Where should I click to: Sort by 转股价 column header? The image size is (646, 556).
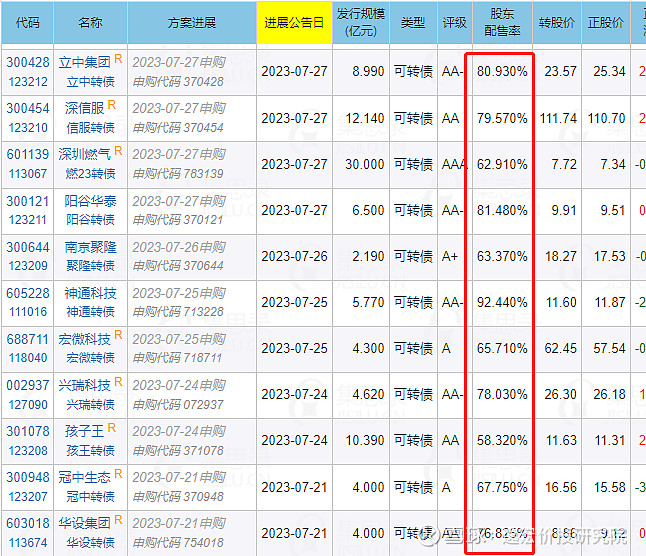[x=557, y=23]
